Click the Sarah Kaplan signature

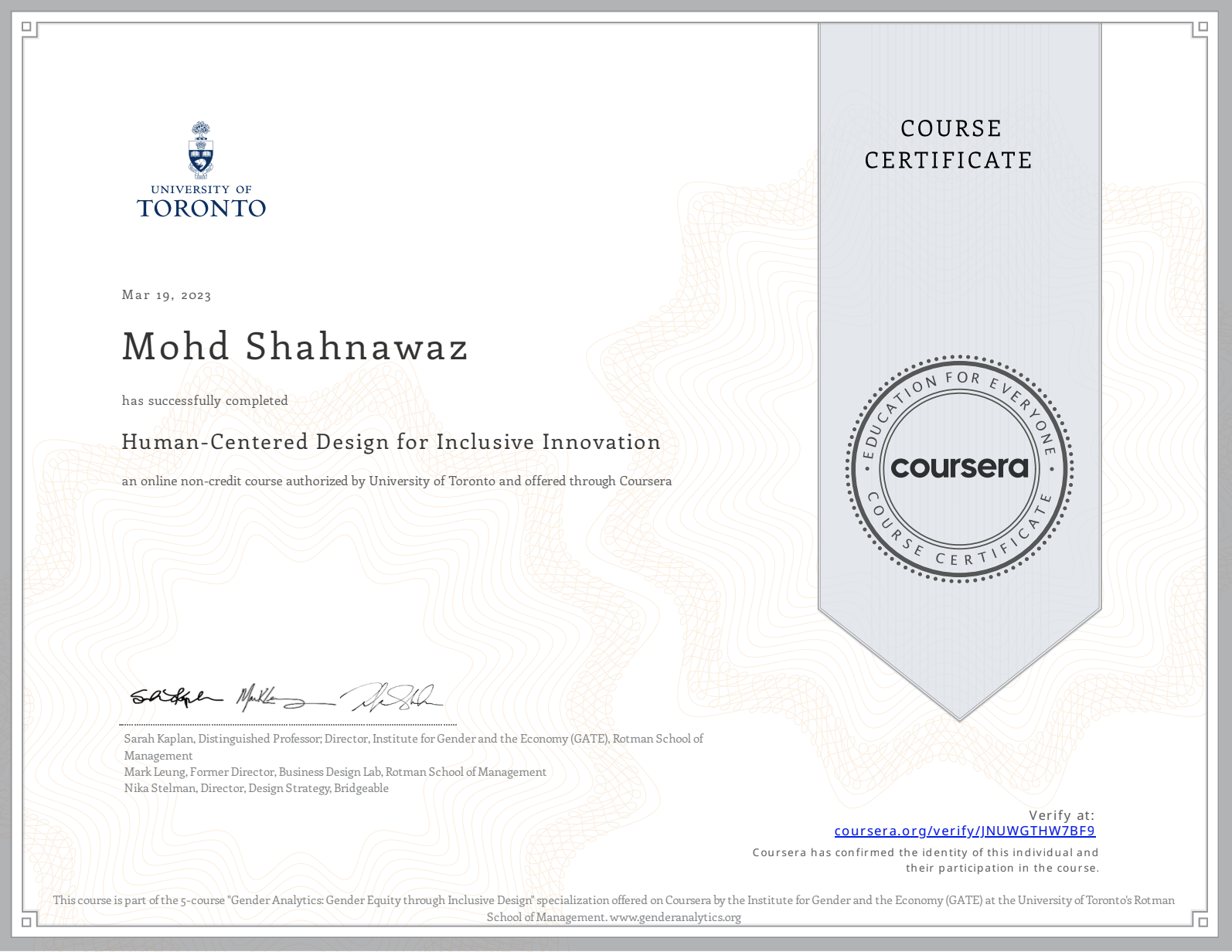click(176, 697)
